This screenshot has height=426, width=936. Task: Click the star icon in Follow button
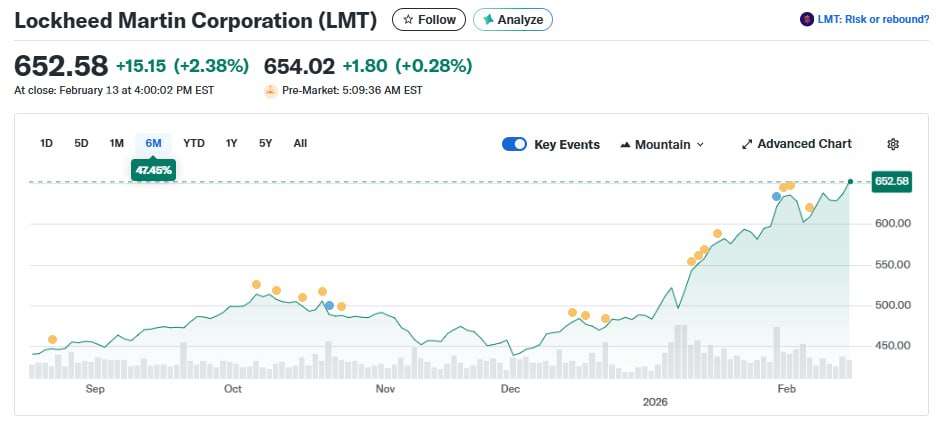pos(408,19)
